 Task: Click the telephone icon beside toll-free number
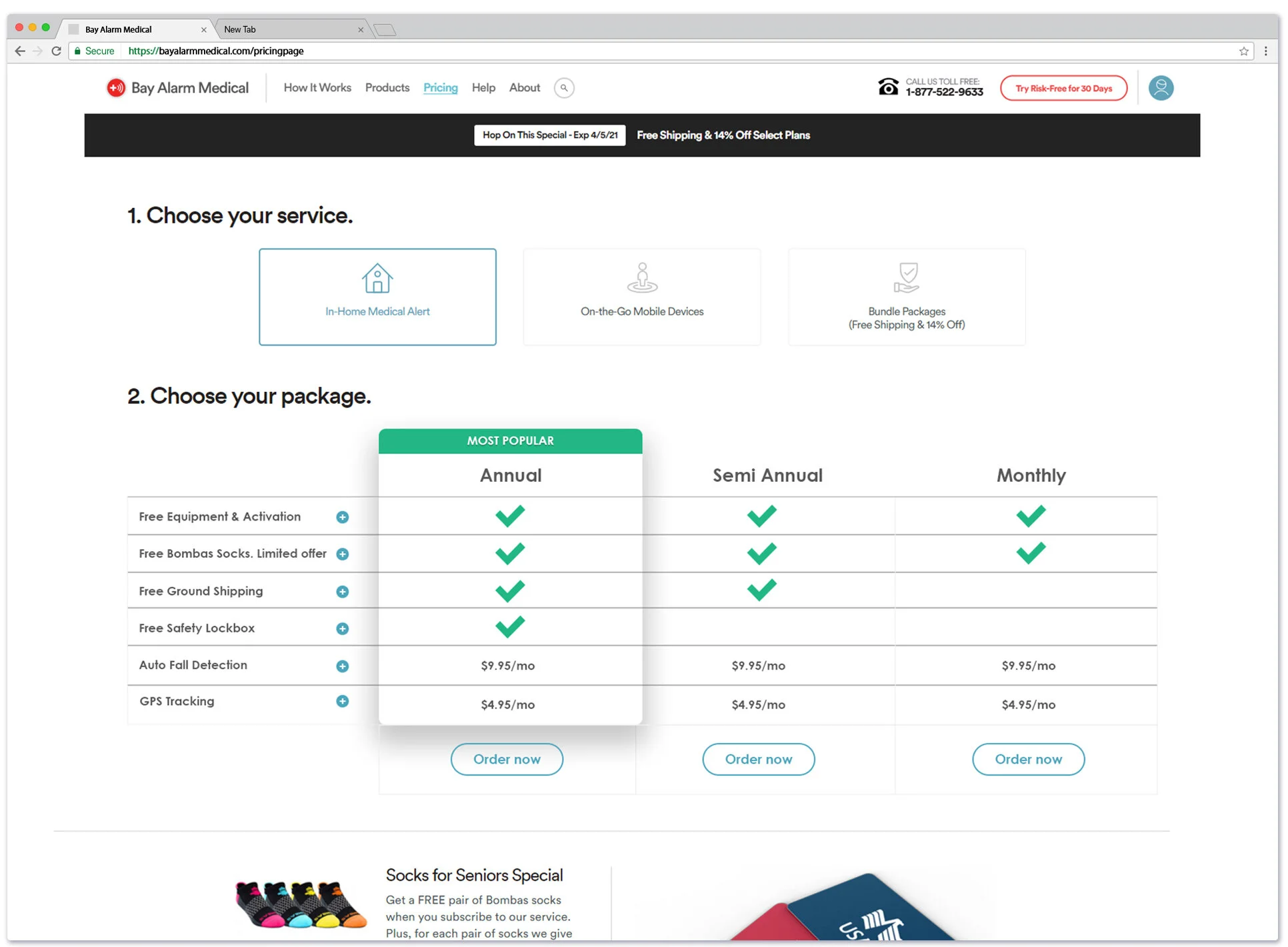887,87
